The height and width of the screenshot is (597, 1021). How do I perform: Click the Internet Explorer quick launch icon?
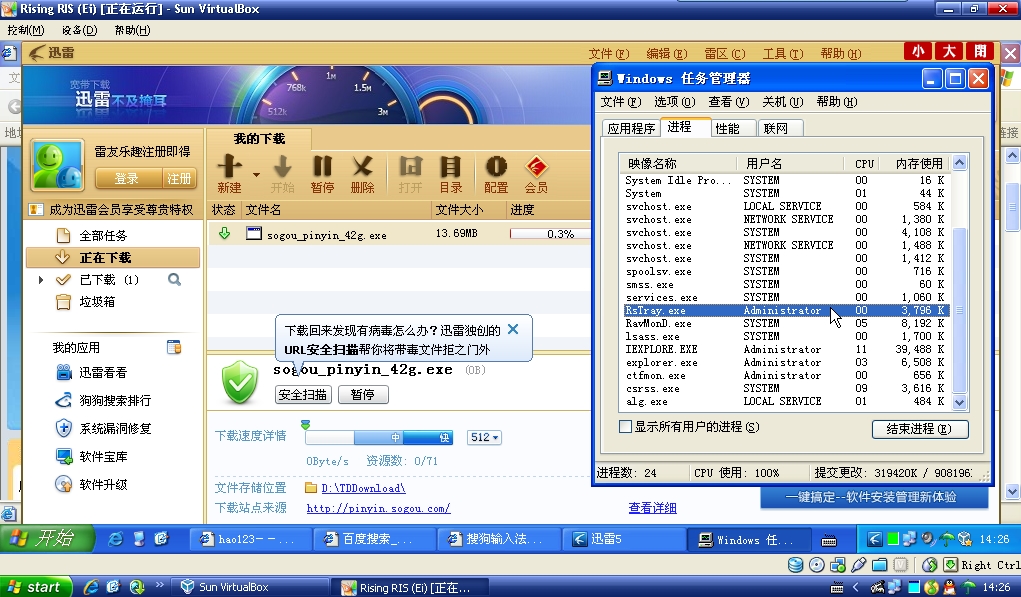click(x=115, y=539)
